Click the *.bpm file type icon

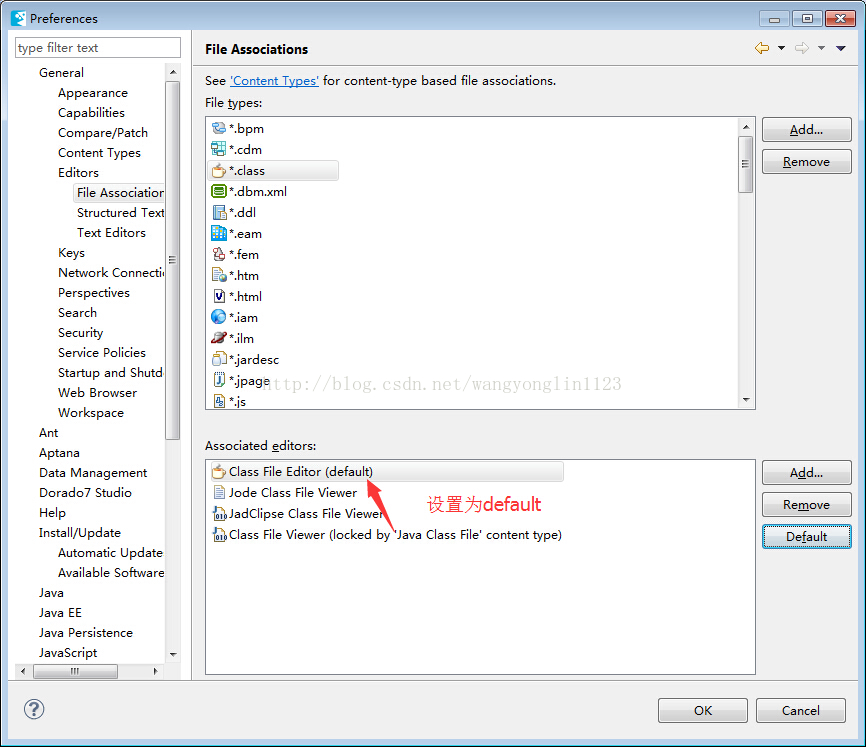coord(219,129)
